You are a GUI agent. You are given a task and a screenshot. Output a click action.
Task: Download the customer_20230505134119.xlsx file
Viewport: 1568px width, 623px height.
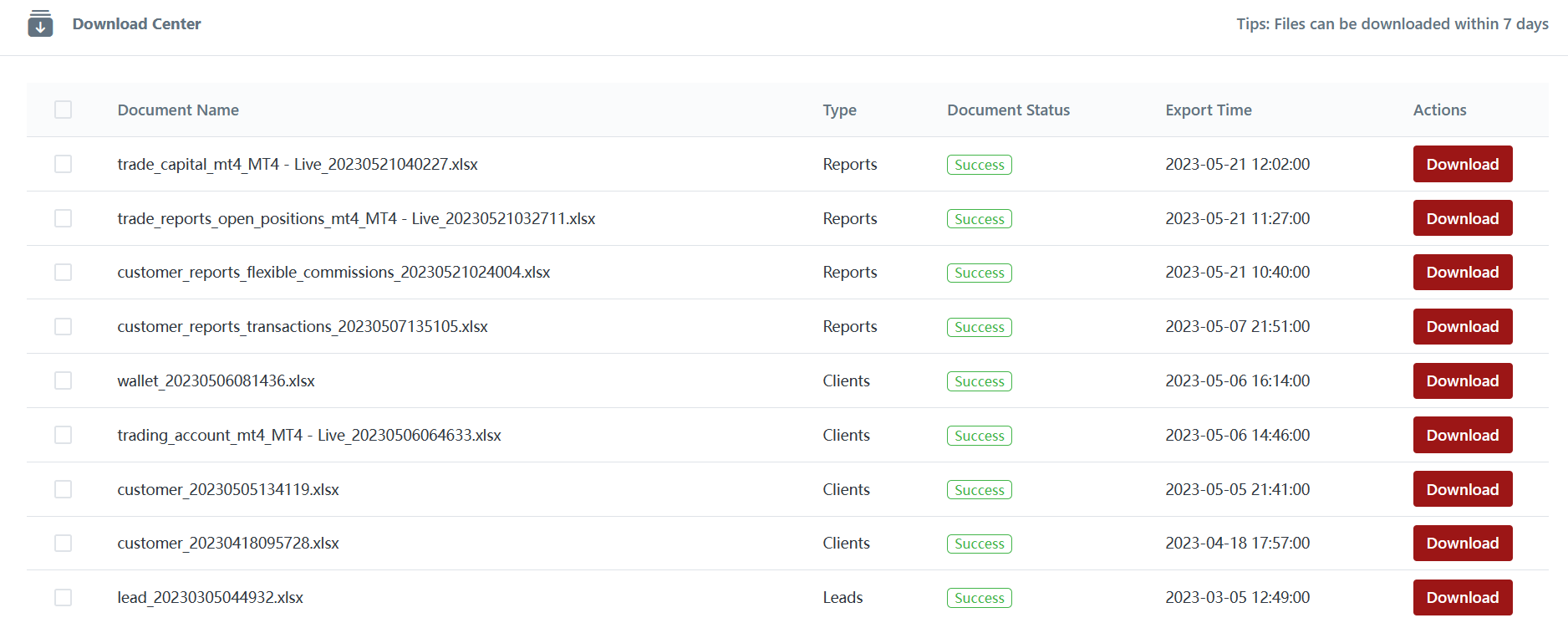[x=1462, y=489]
